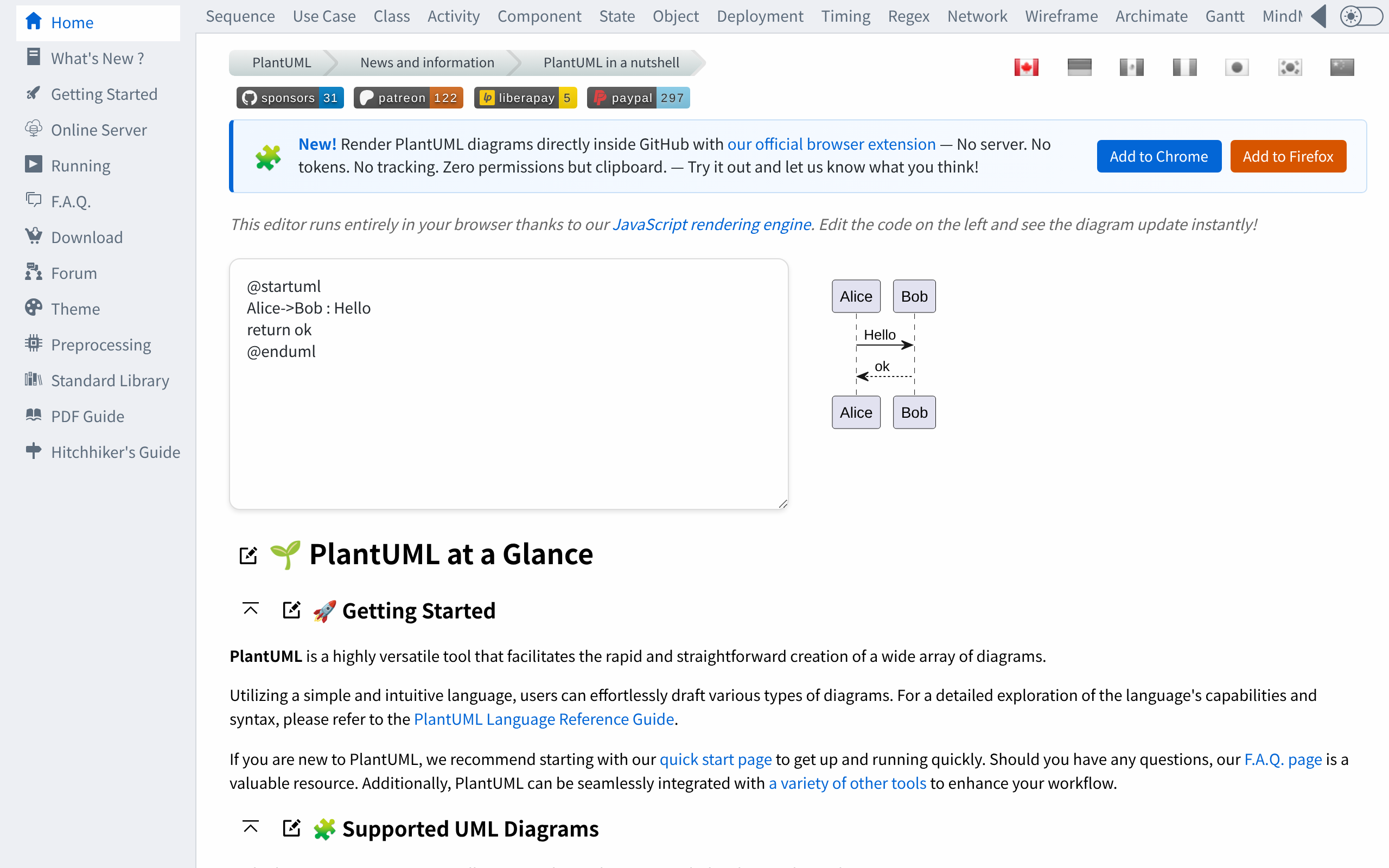Open the Regex menu item
Screen dimensions: 1389x868
909,16
